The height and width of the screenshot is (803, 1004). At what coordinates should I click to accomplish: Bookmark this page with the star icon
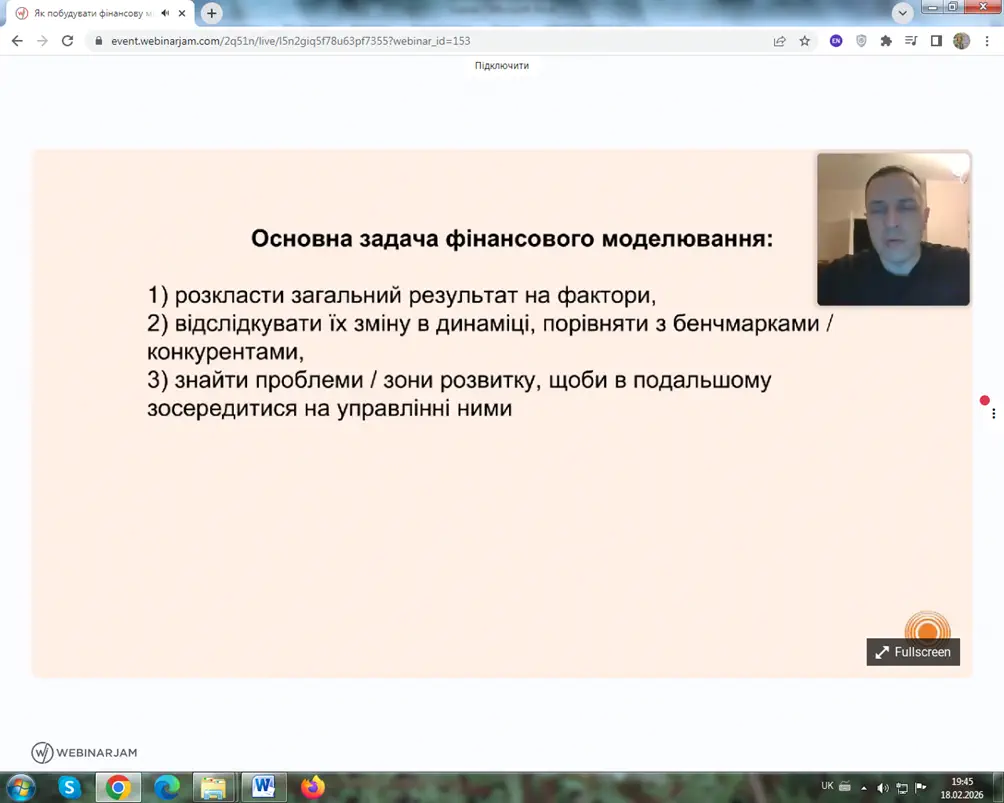(x=805, y=41)
